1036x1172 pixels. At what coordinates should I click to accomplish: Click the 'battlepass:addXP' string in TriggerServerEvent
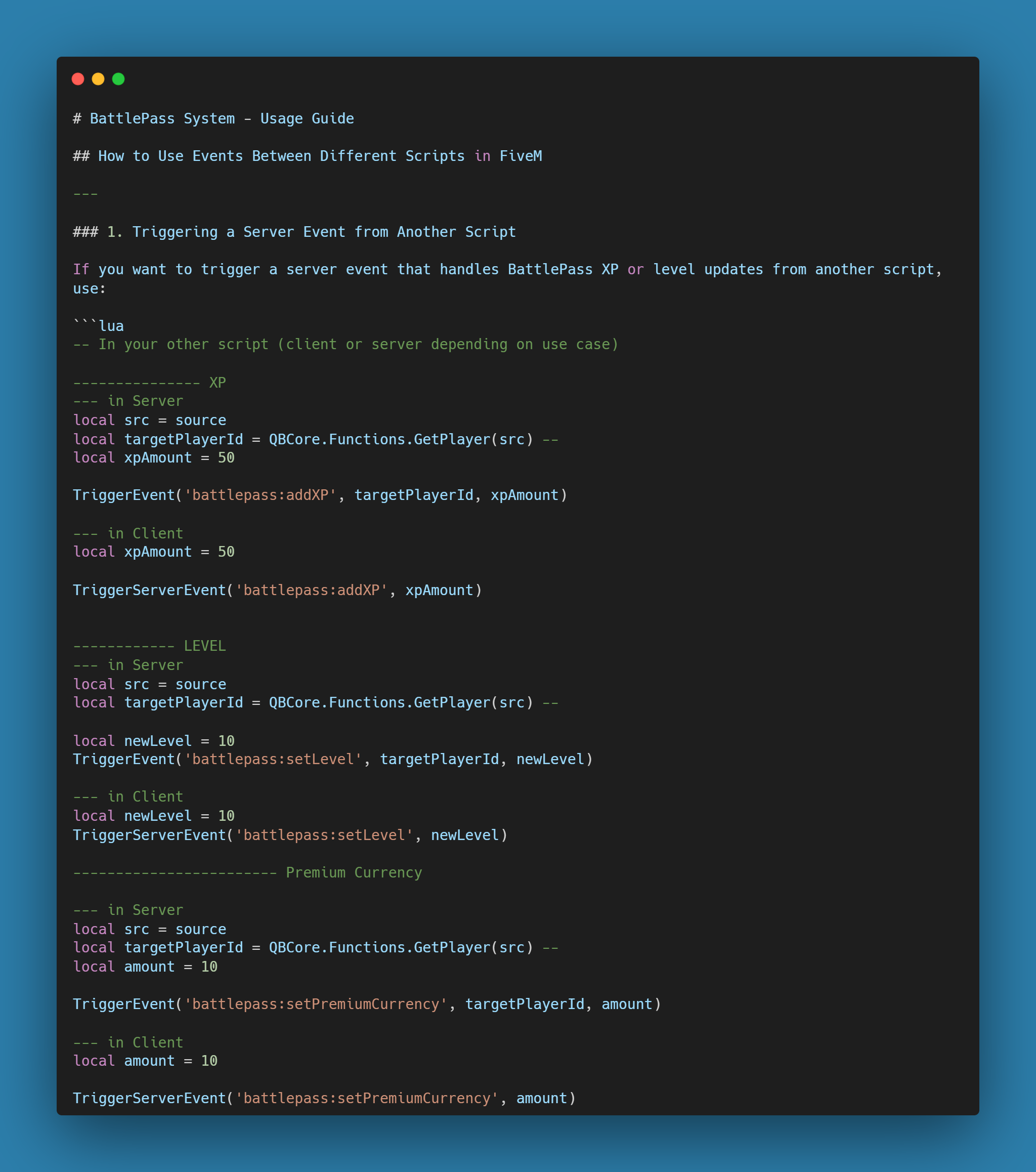[311, 590]
